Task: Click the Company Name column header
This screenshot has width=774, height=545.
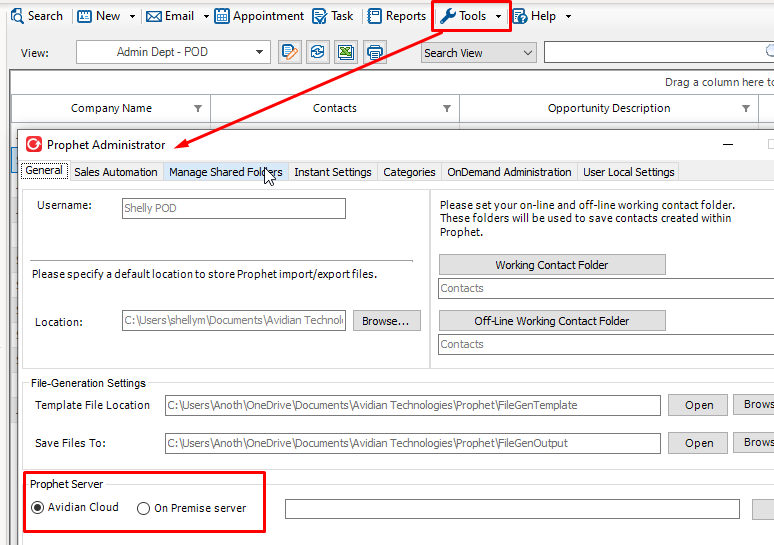Action: [x=111, y=108]
